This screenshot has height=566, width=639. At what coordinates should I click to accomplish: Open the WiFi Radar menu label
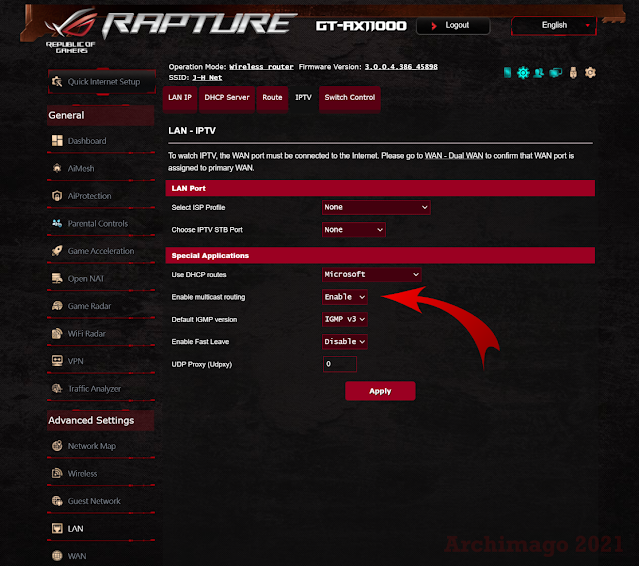[x=86, y=334]
